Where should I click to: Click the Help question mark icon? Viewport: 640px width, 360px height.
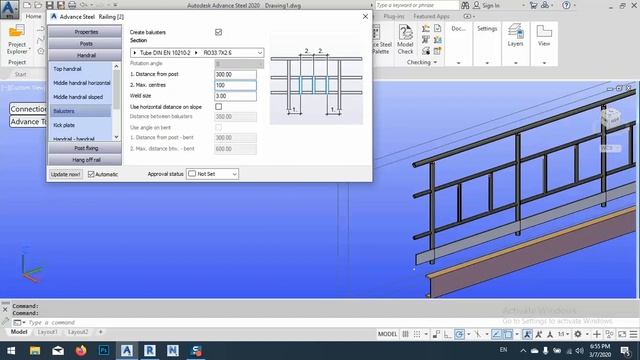tap(566, 5)
